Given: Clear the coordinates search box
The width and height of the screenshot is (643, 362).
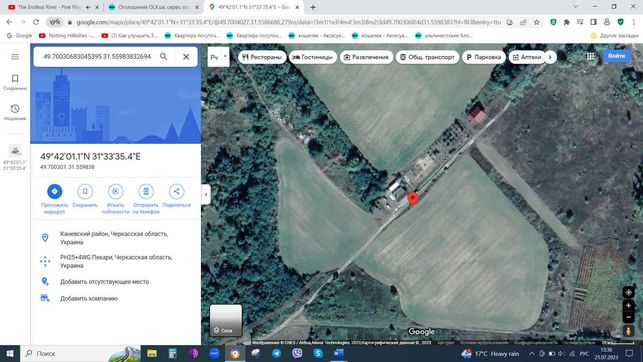Looking at the screenshot, I should click(x=186, y=57).
